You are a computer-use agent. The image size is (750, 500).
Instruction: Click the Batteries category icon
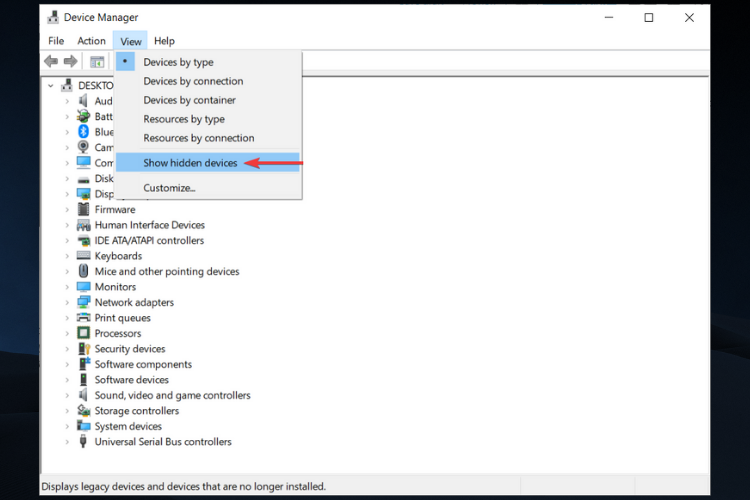point(84,116)
